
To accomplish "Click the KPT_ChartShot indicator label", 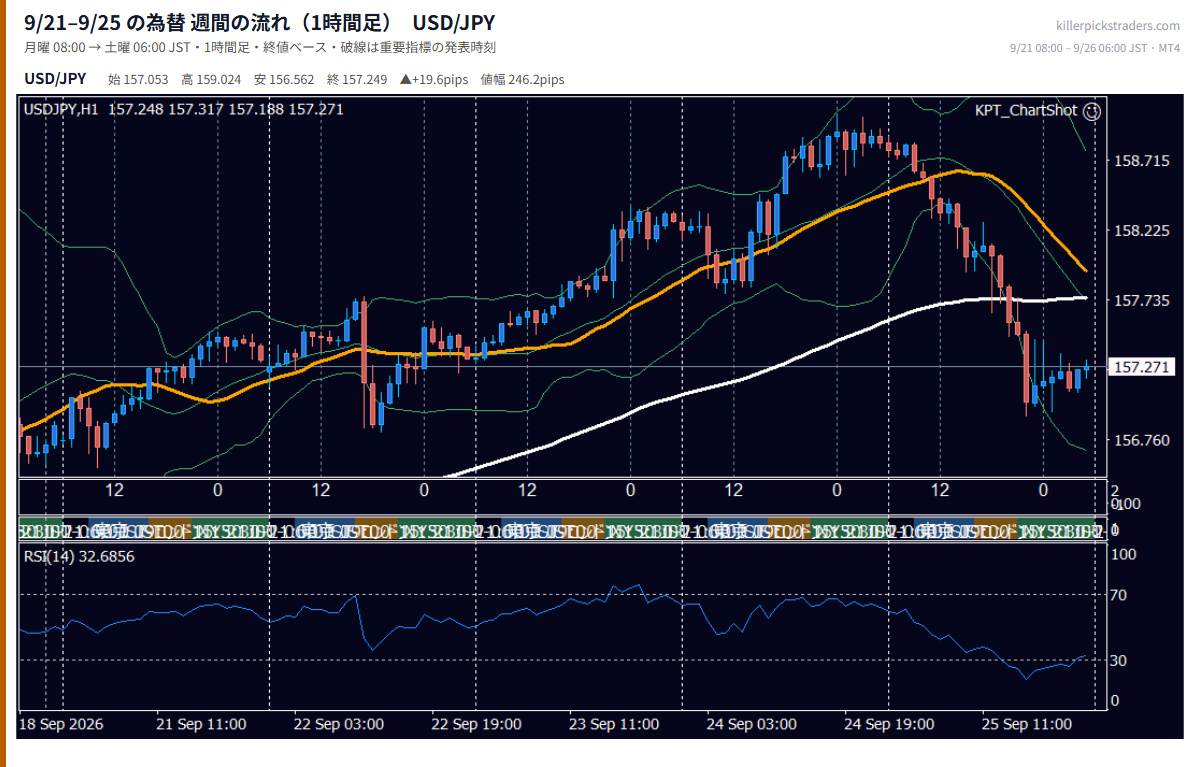I will [1027, 111].
